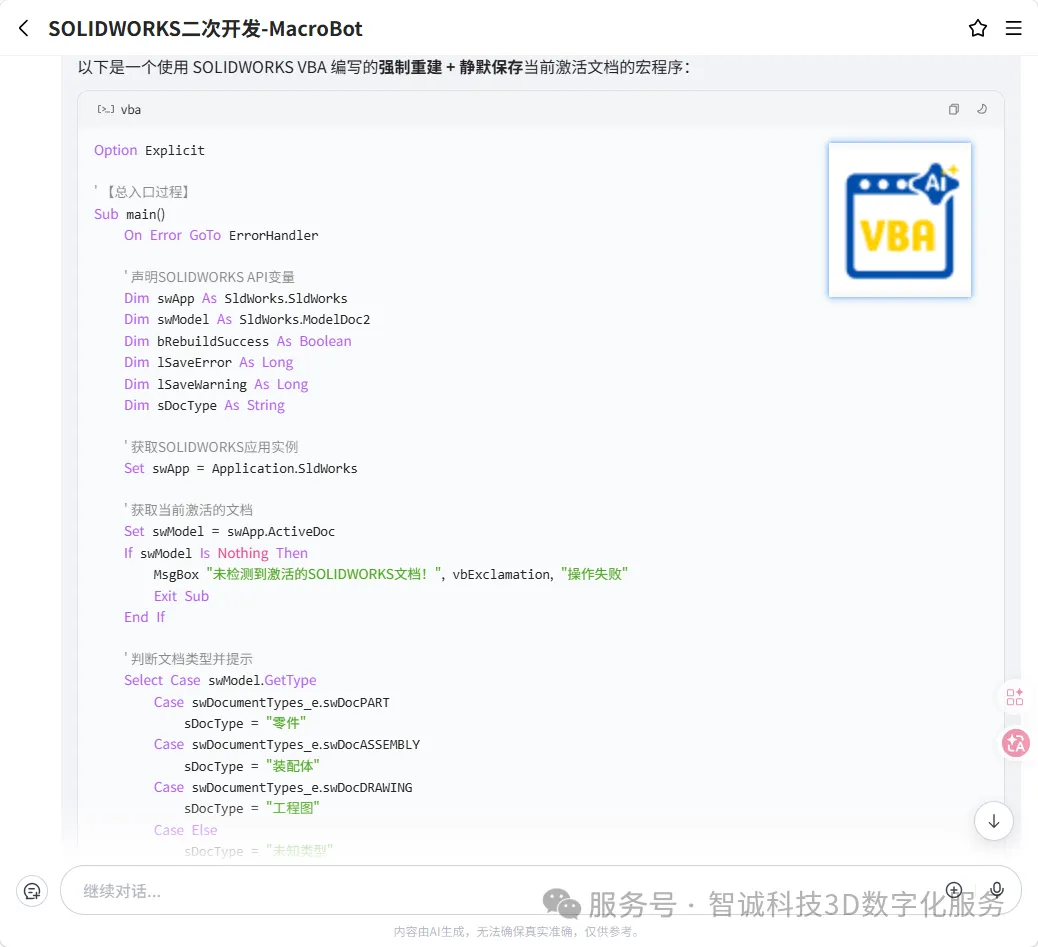Screen dimensions: 1038x947
Task: Click "Dim swModel As SldWorks.ModelDoc2"
Action: (247, 320)
